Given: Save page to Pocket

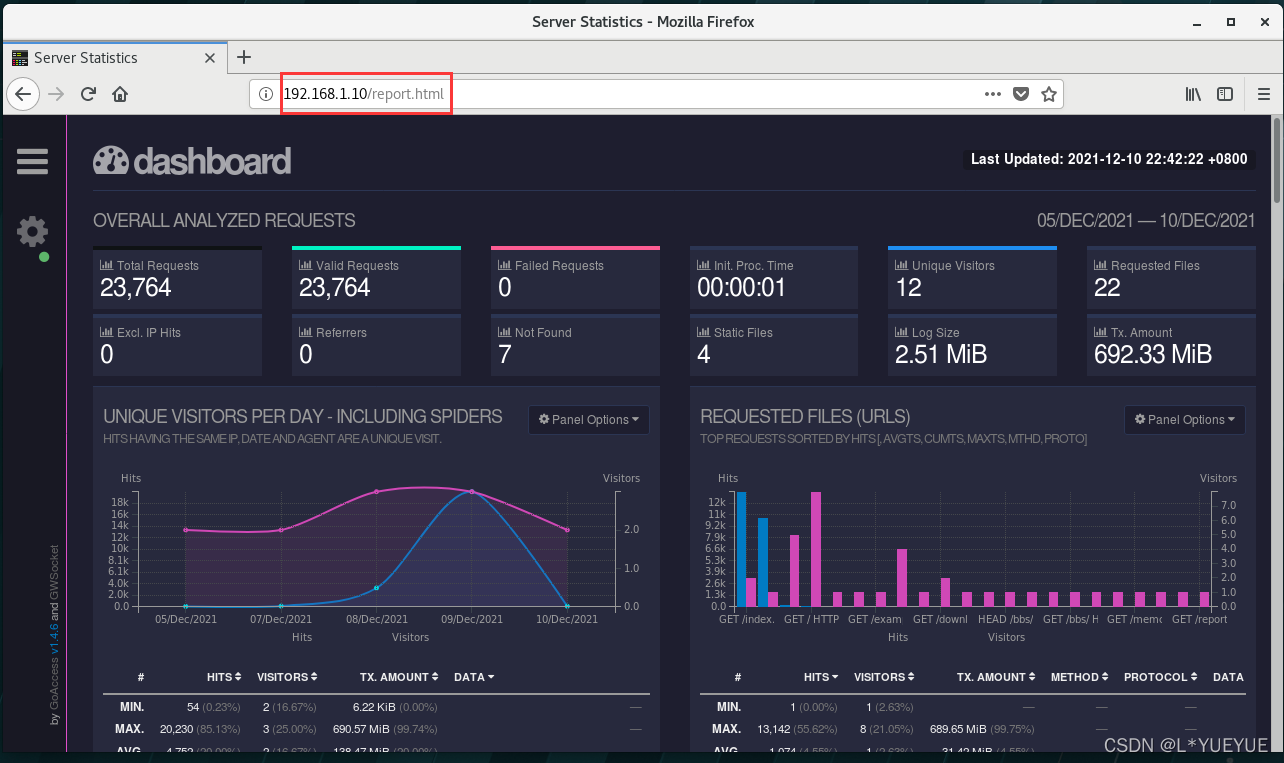Looking at the screenshot, I should 1021,94.
